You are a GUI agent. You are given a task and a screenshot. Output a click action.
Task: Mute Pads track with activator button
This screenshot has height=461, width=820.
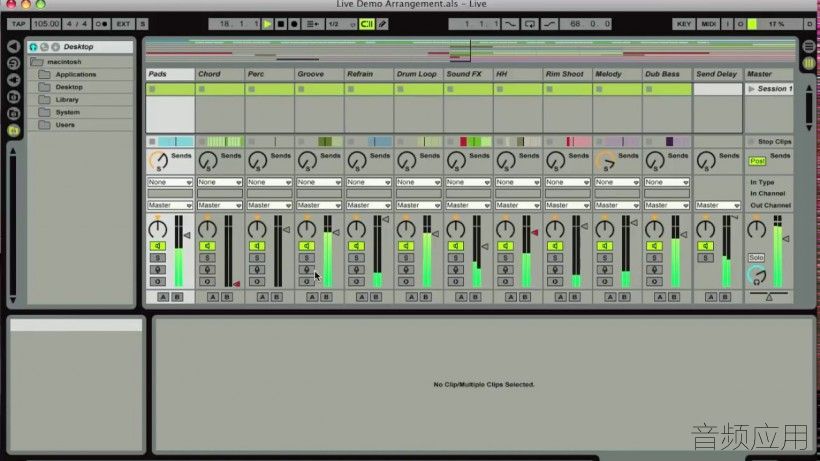(157, 246)
